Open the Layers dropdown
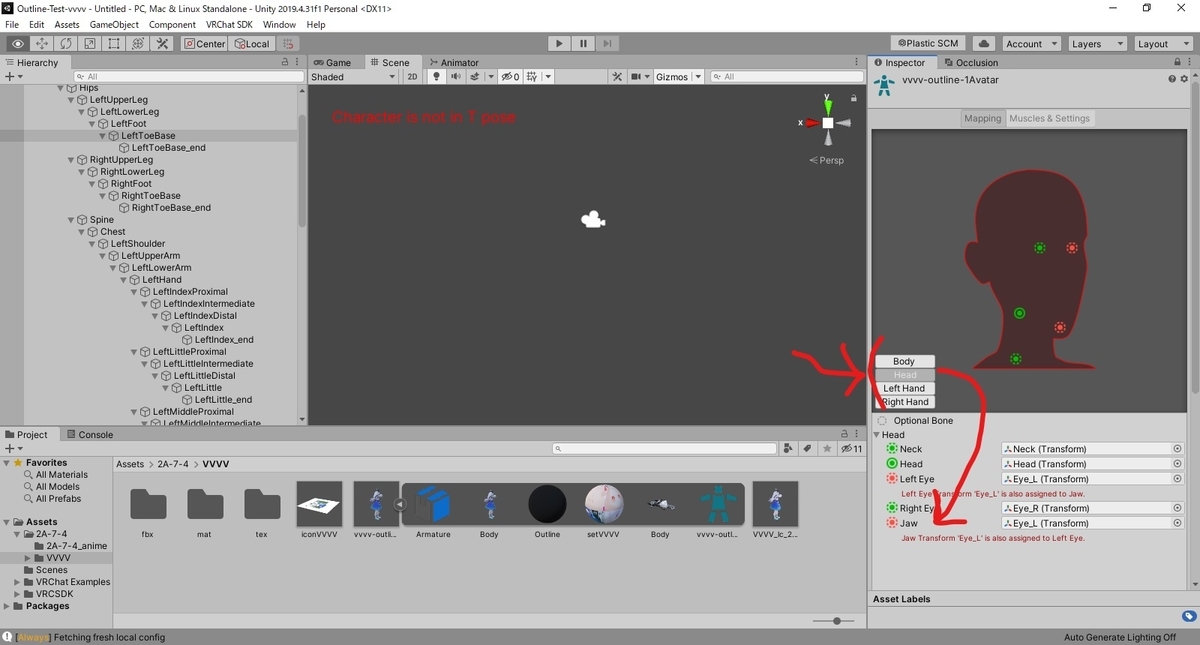 click(x=1097, y=44)
